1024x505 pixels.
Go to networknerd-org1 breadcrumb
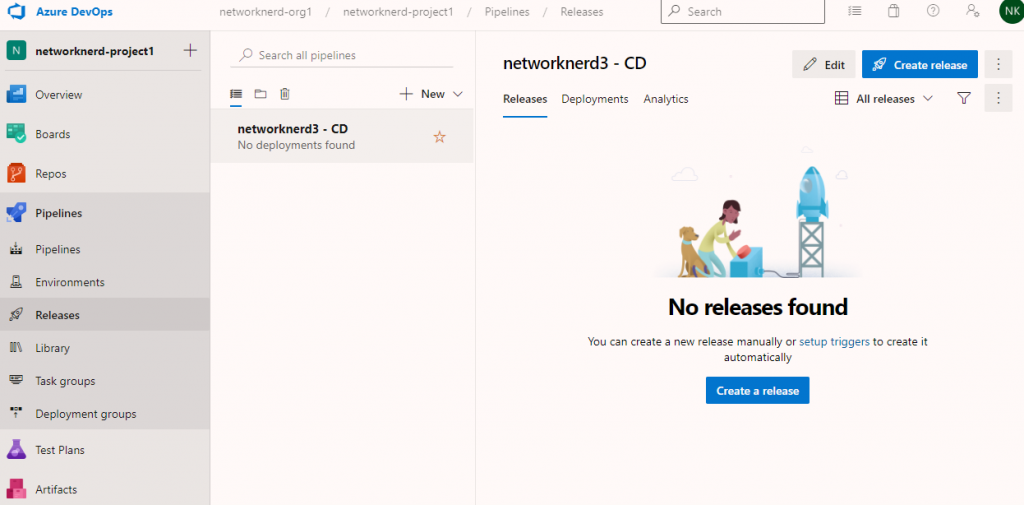266,12
